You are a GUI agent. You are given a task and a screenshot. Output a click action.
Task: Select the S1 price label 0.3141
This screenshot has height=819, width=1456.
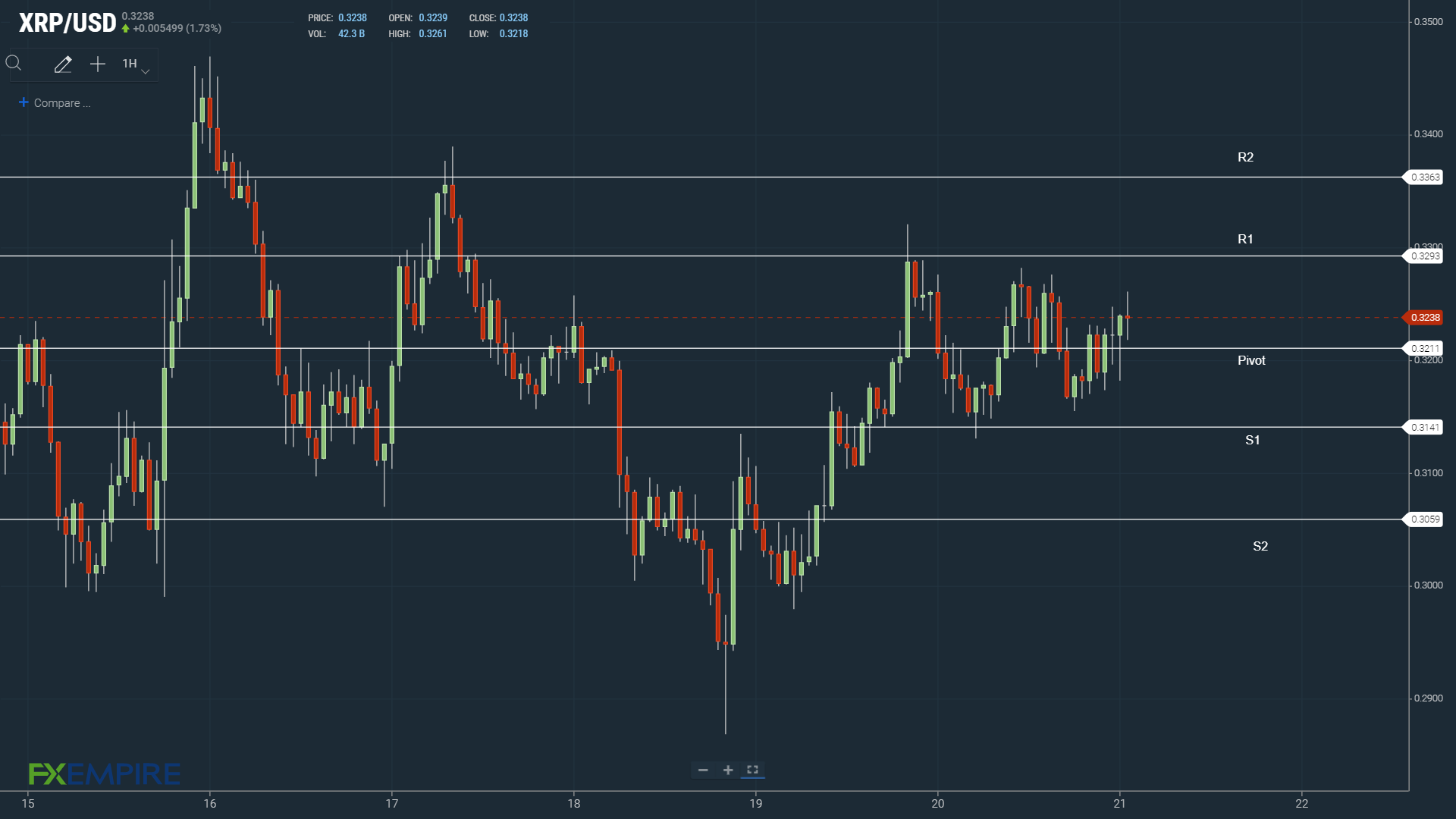[1425, 428]
